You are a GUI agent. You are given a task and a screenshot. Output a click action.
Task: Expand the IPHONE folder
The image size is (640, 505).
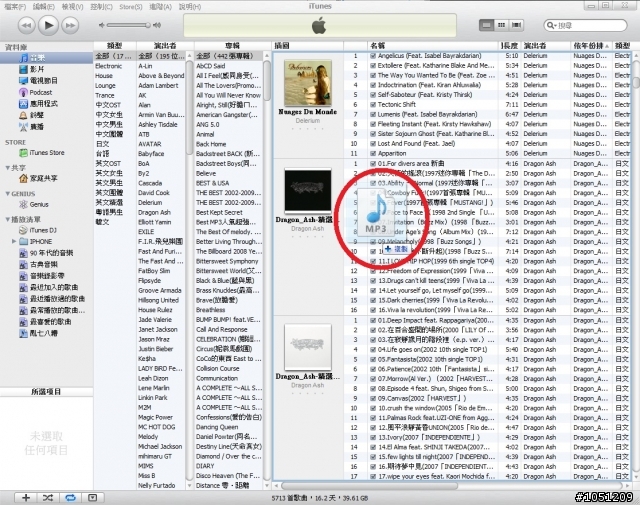coord(14,242)
